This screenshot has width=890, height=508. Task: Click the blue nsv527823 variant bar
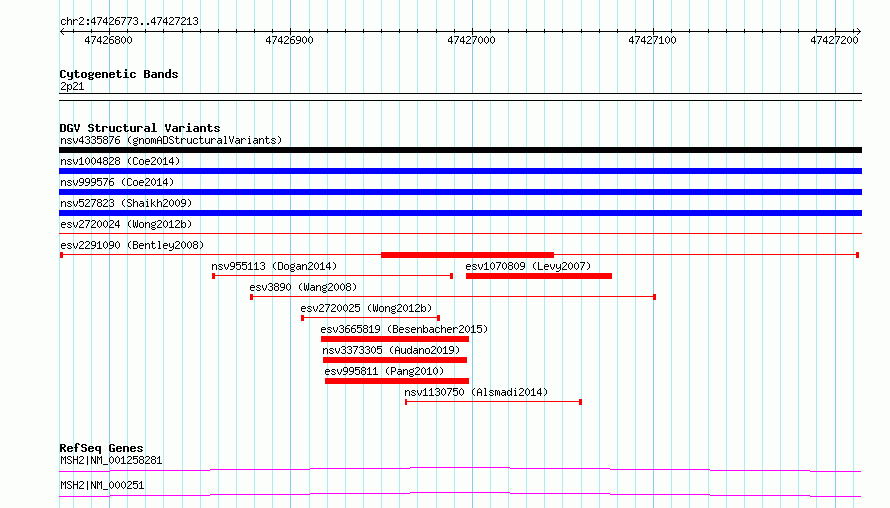click(x=460, y=213)
